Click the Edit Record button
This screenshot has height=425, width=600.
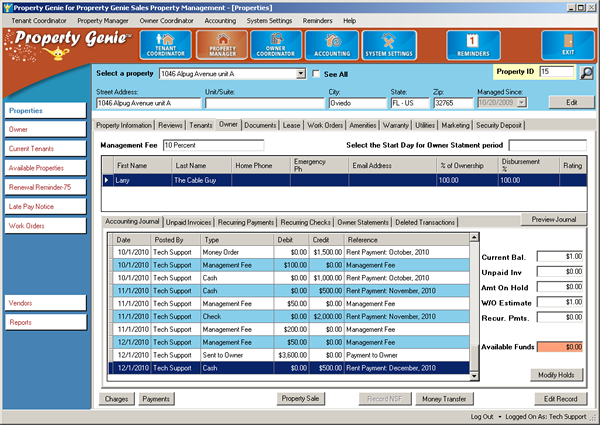[x=561, y=399]
